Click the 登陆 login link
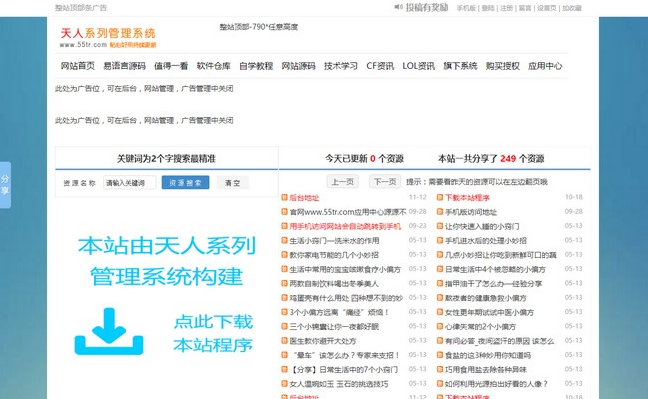Image resolution: width=648 pixels, height=399 pixels. coord(488,8)
